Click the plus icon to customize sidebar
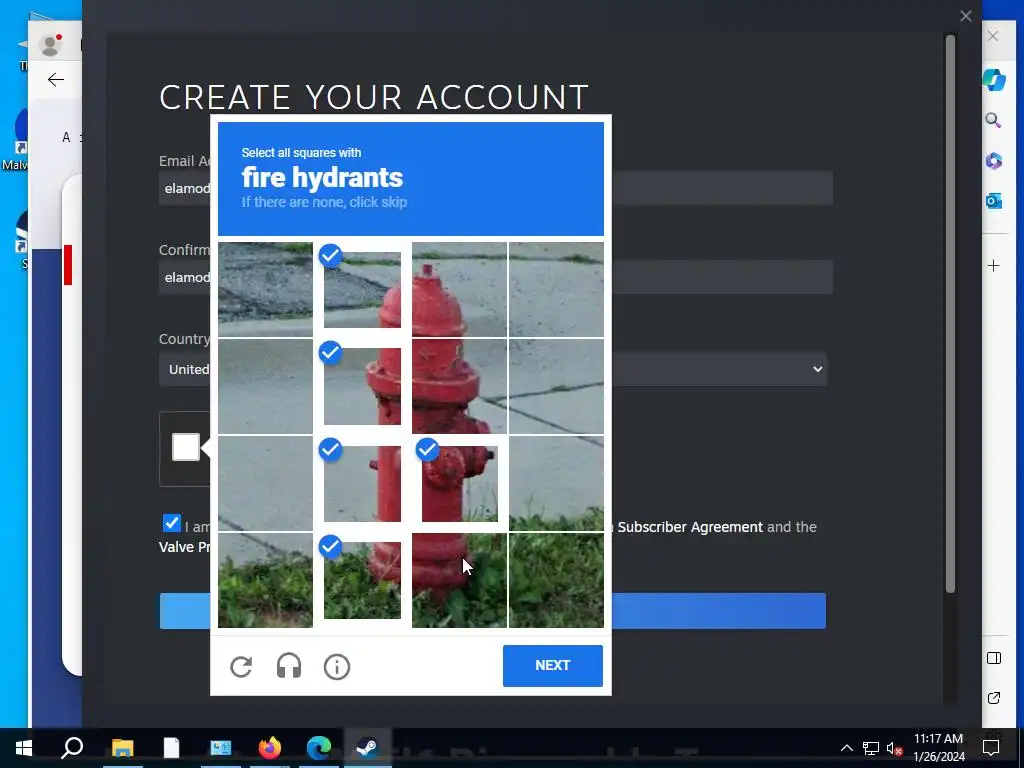1024x768 pixels. 993,265
